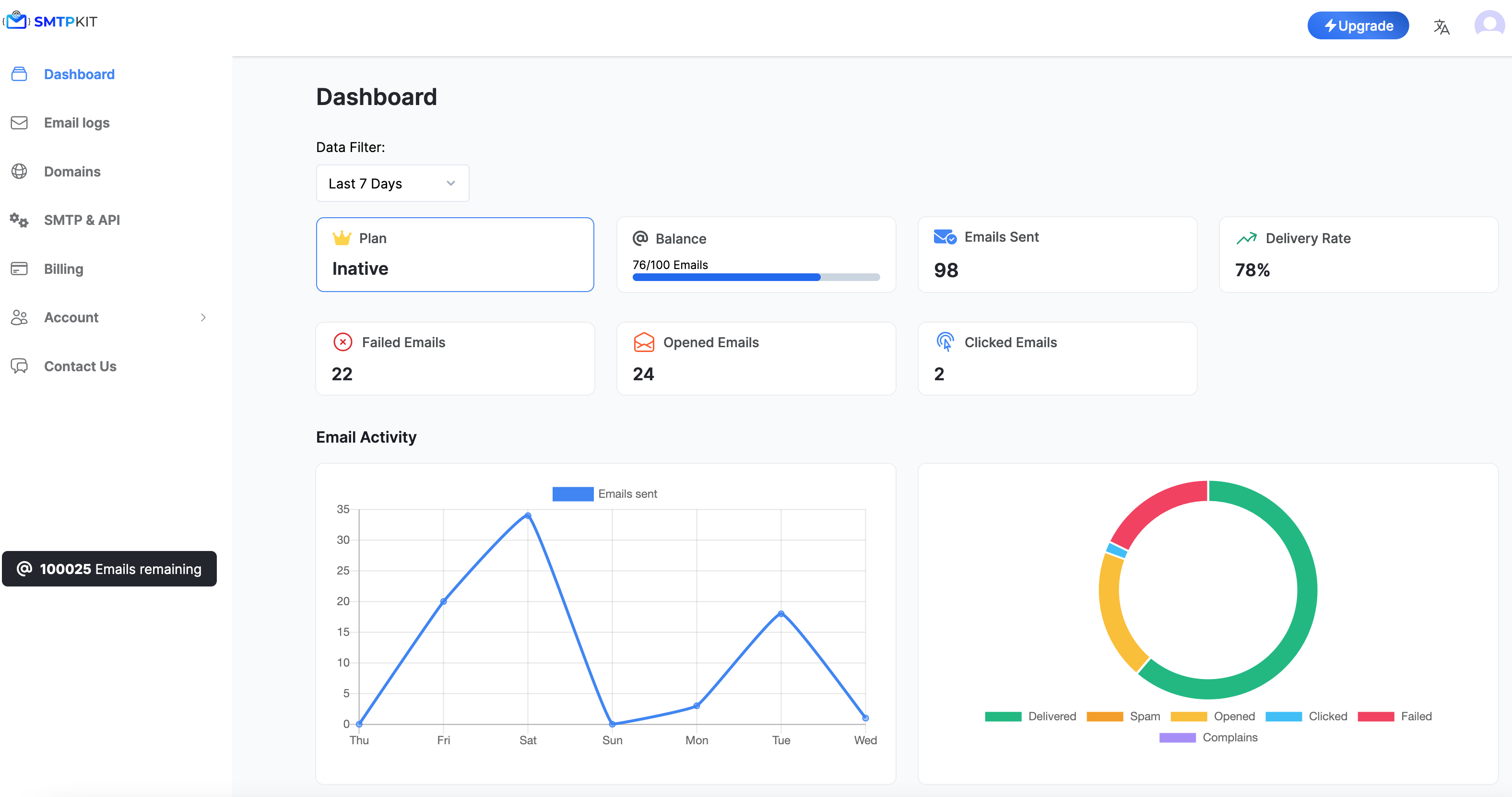Open Billing menu item

(x=63, y=269)
